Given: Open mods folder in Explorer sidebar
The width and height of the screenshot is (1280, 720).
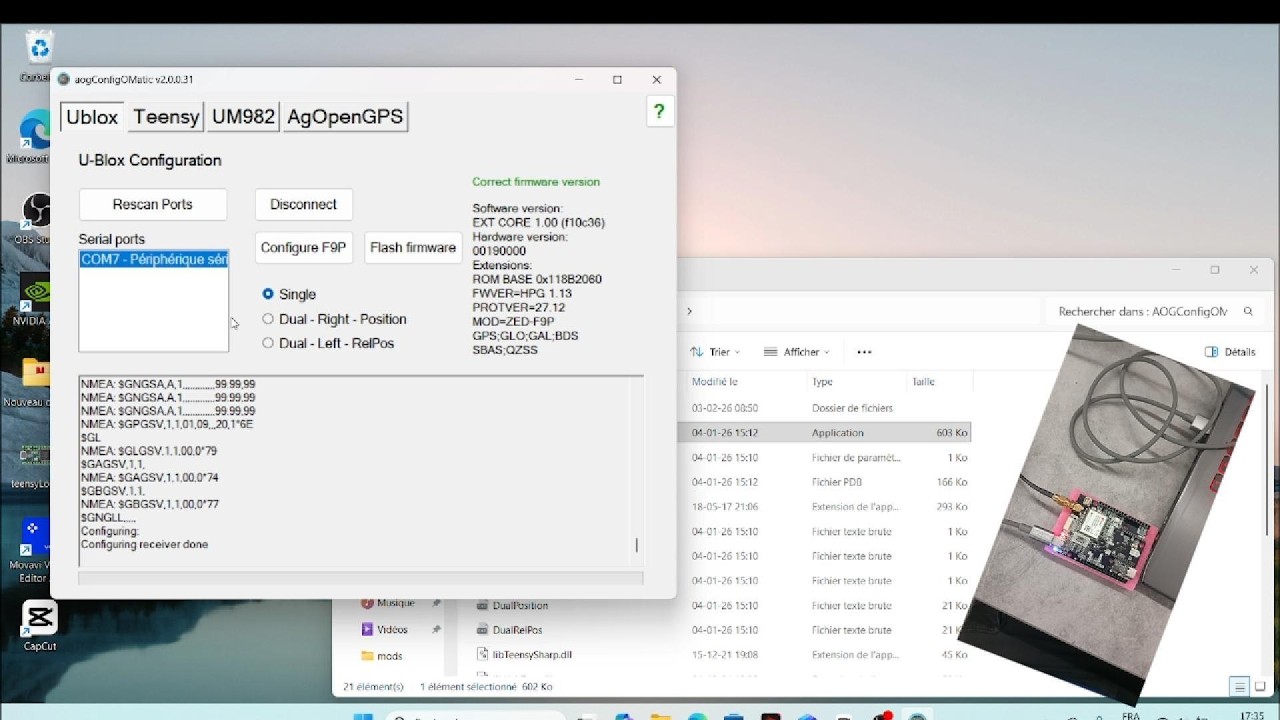Looking at the screenshot, I should pyautogui.click(x=389, y=656).
